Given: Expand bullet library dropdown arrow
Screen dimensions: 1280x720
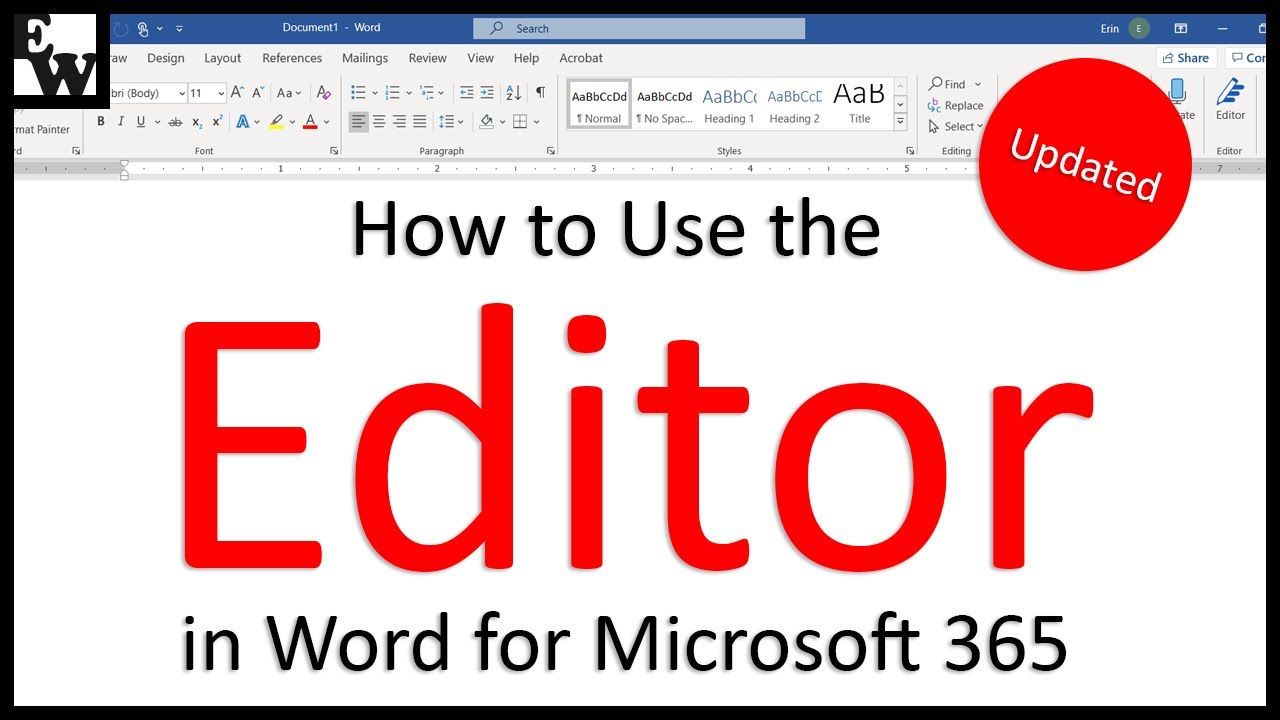Looking at the screenshot, I should tap(375, 92).
